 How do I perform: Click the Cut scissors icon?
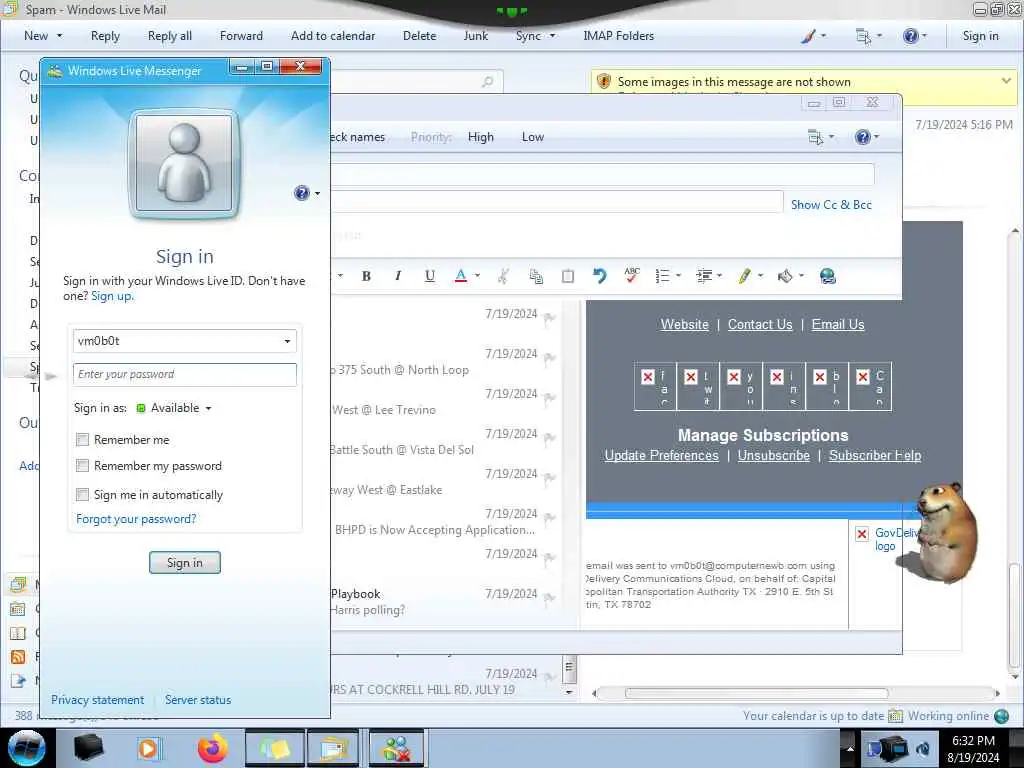(503, 276)
